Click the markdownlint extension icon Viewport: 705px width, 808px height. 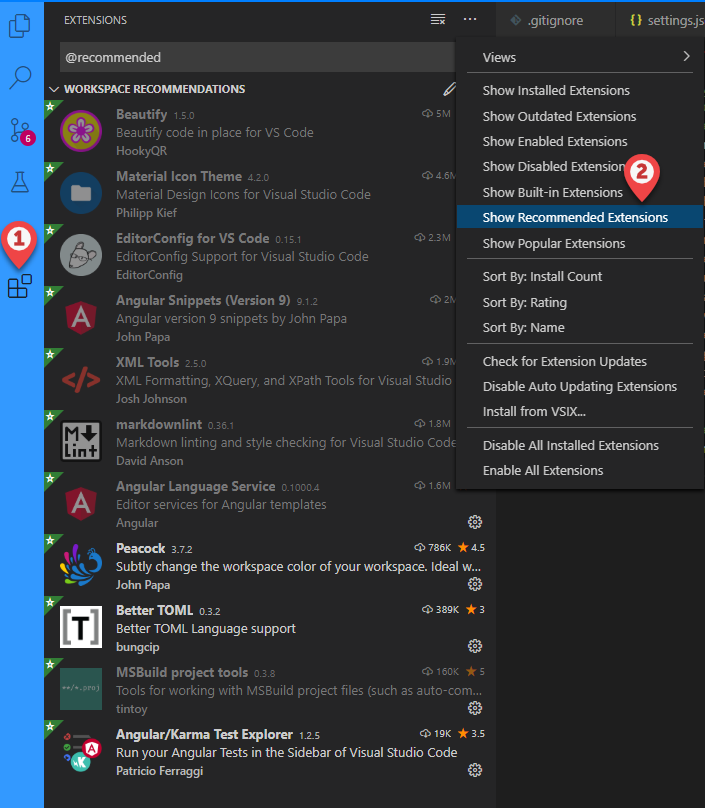click(81, 441)
